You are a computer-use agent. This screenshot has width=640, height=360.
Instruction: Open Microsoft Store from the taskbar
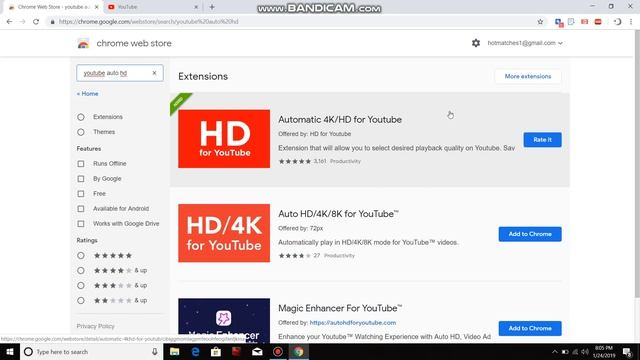216,351
